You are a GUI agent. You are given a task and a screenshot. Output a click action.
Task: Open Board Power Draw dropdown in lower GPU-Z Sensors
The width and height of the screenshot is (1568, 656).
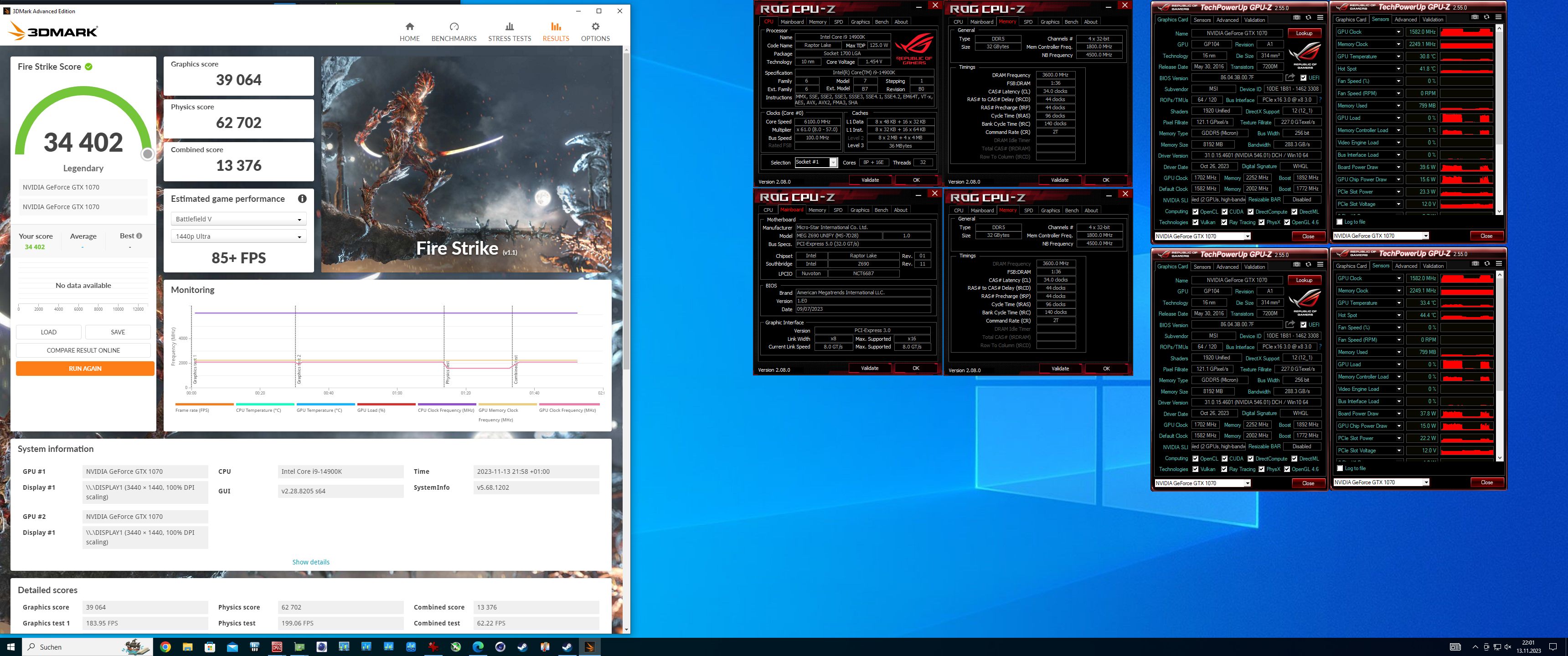1399,414
